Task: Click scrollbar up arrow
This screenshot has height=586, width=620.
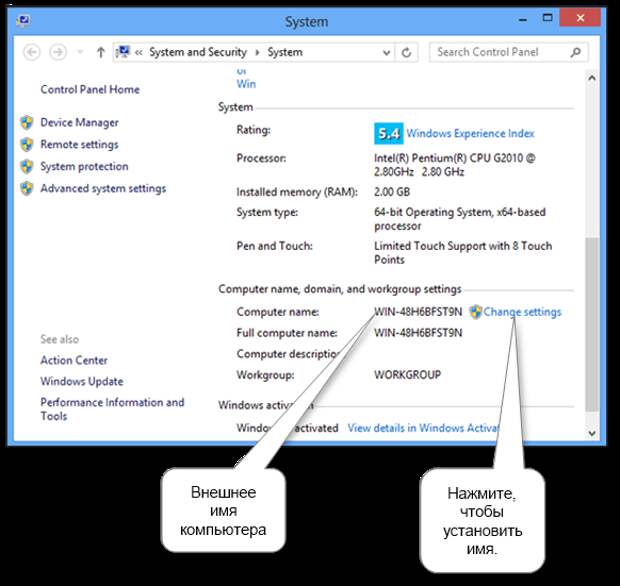Action: pyautogui.click(x=592, y=78)
